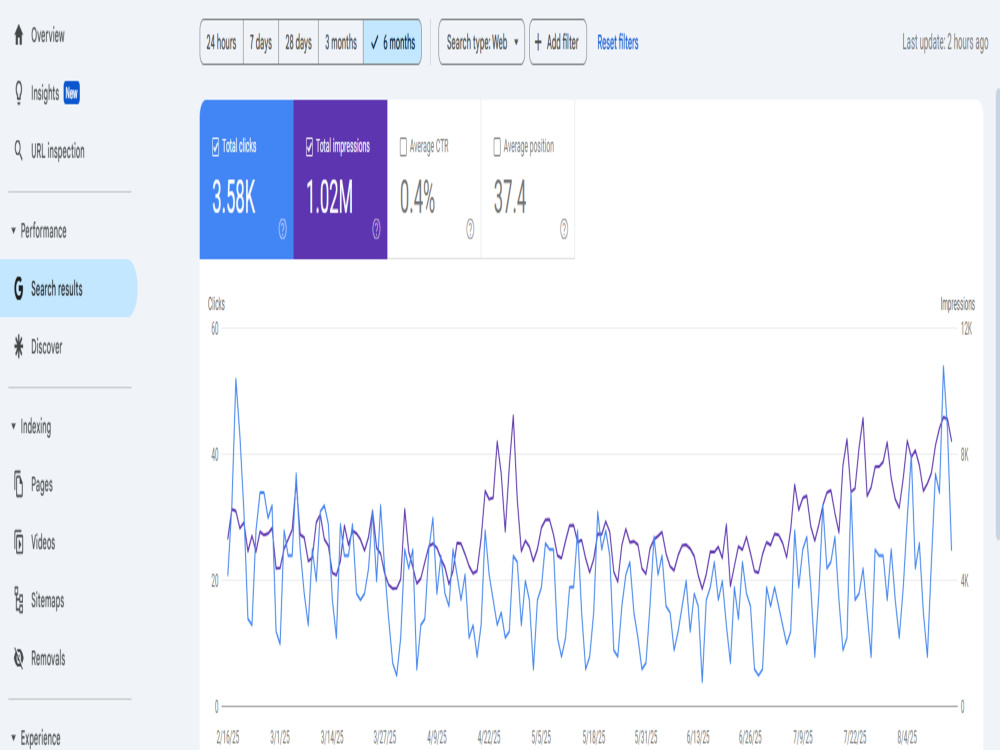The width and height of the screenshot is (1000, 750).
Task: Click the 6/13/25 date on the chart axis
Action: coord(698,737)
